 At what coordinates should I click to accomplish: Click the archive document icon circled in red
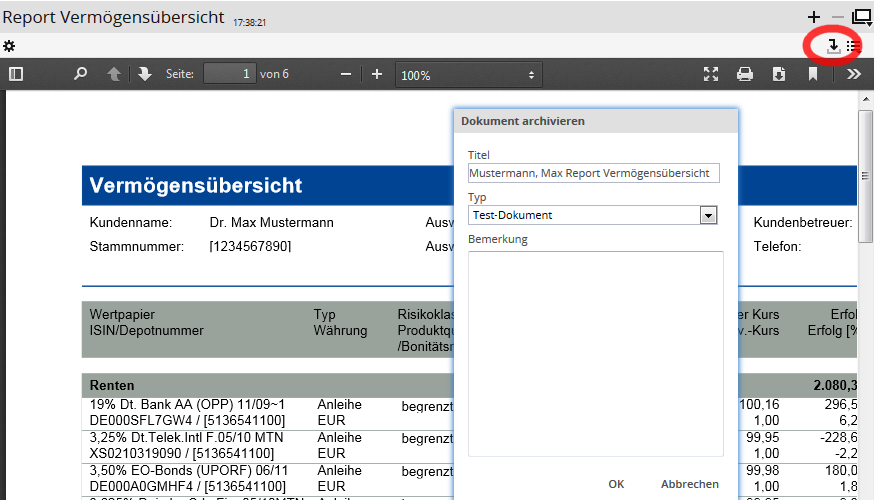click(834, 46)
